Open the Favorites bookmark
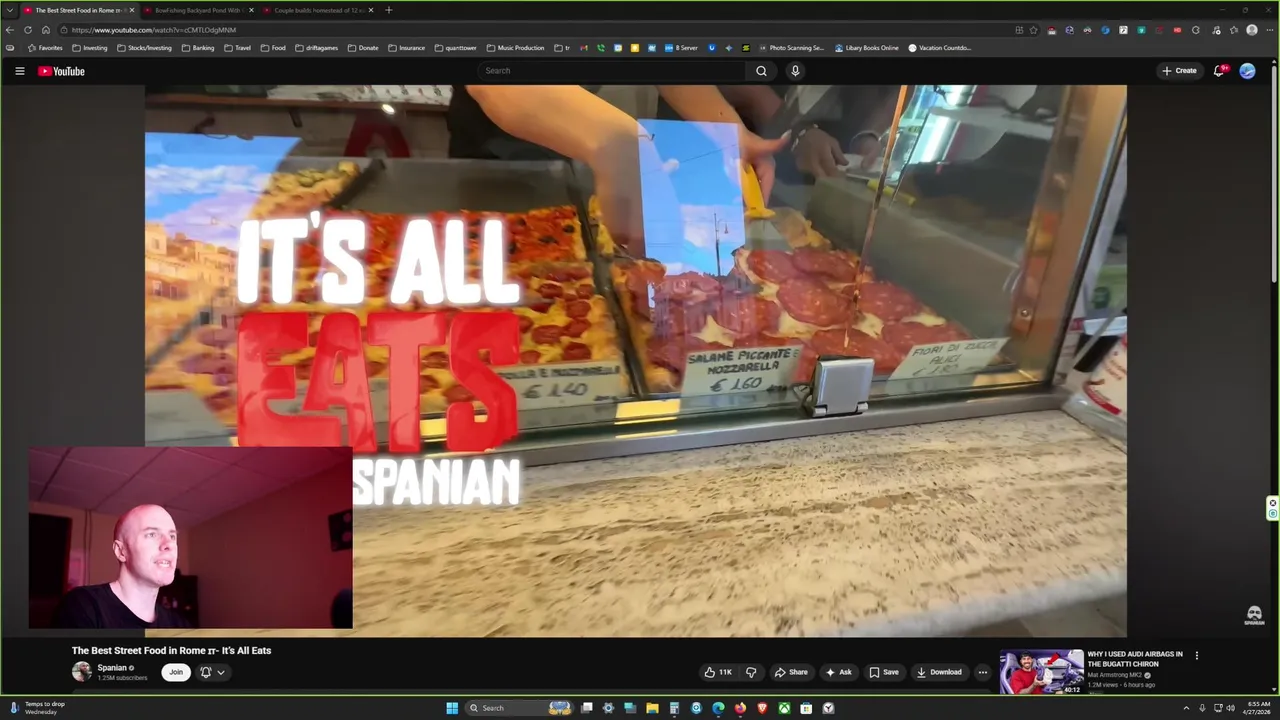 point(45,48)
